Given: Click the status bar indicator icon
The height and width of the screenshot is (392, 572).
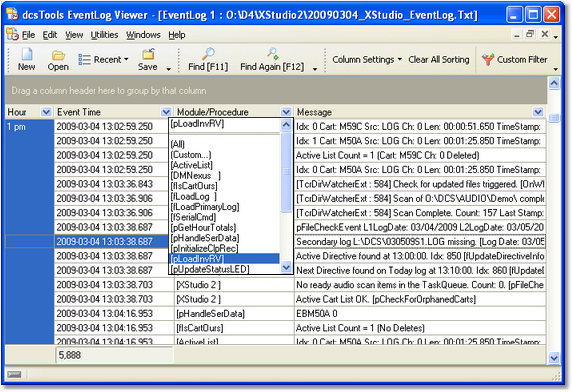Looking at the screenshot, I should [x=14, y=374].
